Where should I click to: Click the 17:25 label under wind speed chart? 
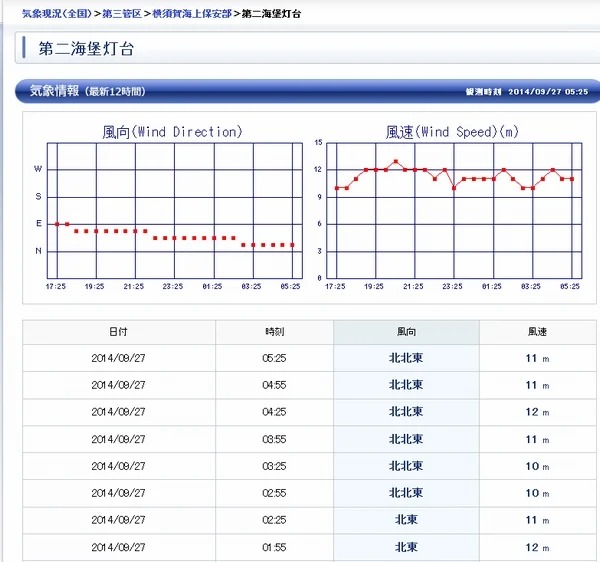[336, 286]
